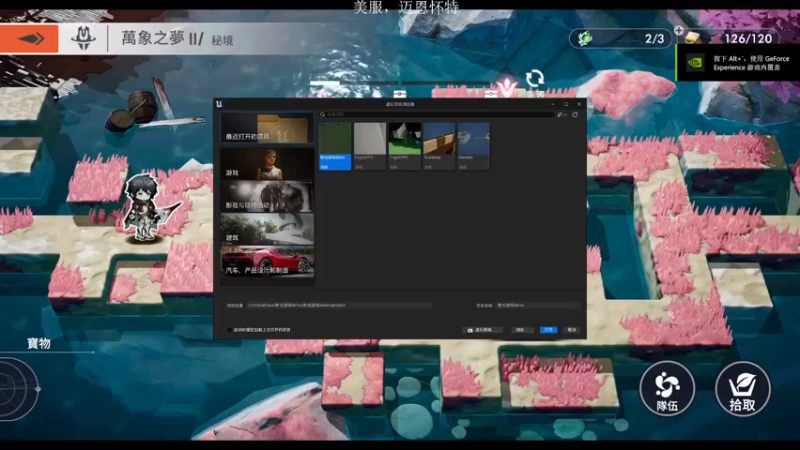Click the 寶物 treasure label in game
This screenshot has width=800, height=450.
coord(39,343)
